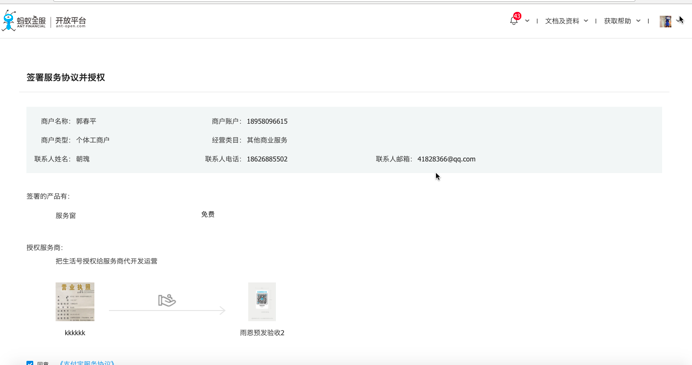Click the 服务窗 product name
692x365 pixels.
(66, 215)
